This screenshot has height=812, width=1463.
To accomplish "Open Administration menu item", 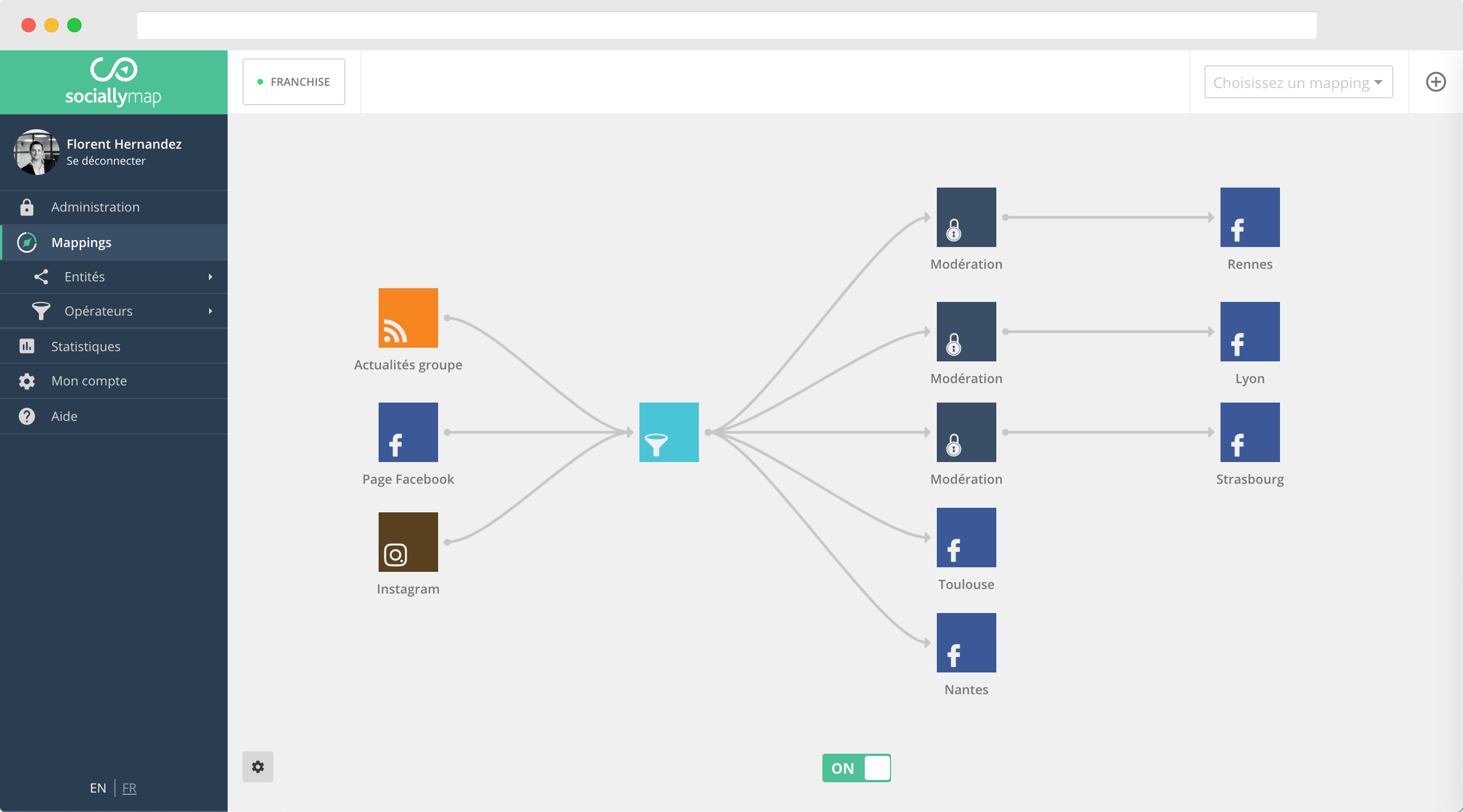I will (x=114, y=207).
